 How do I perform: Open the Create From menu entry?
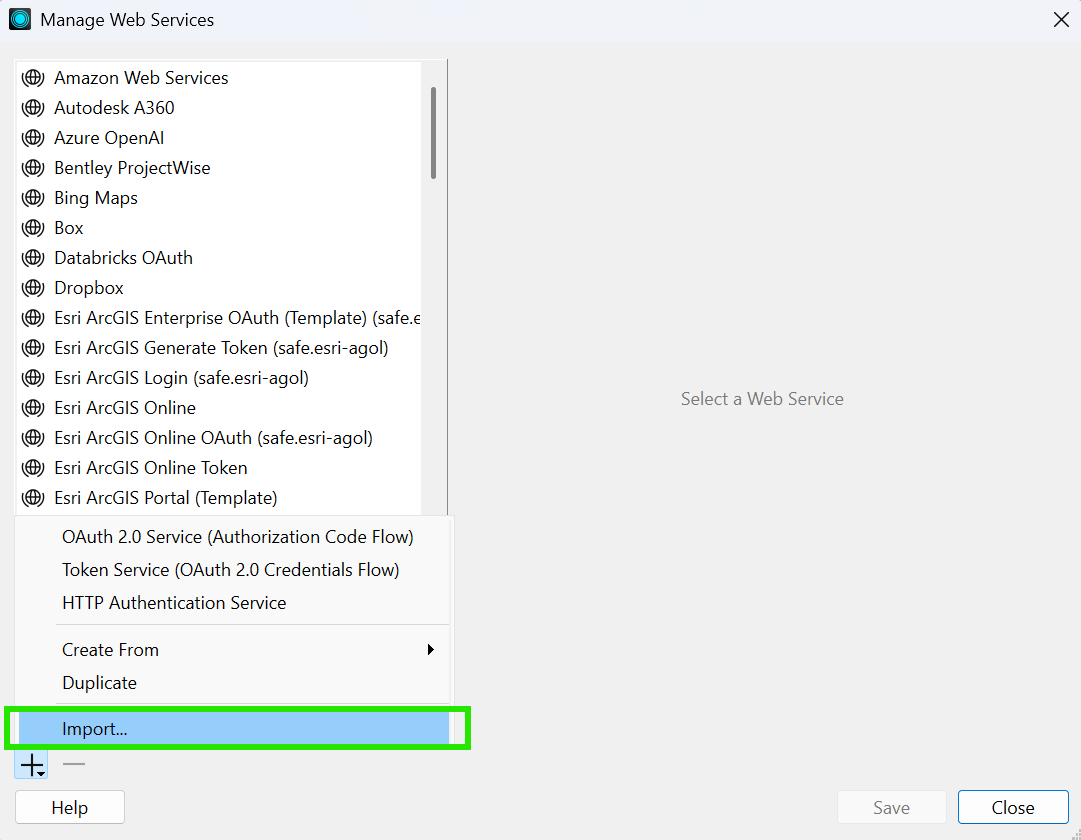tap(234, 650)
